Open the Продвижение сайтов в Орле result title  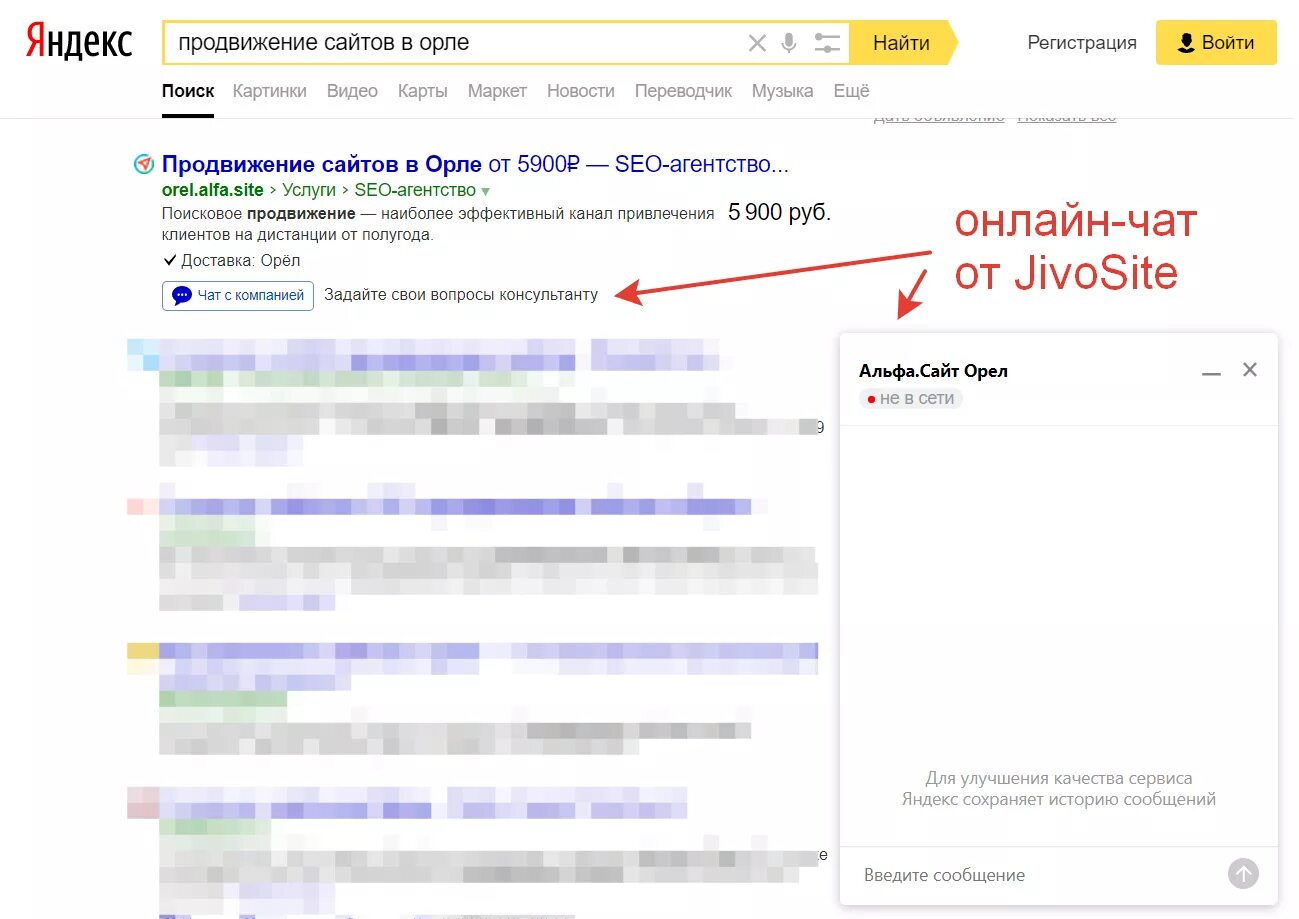coord(475,164)
